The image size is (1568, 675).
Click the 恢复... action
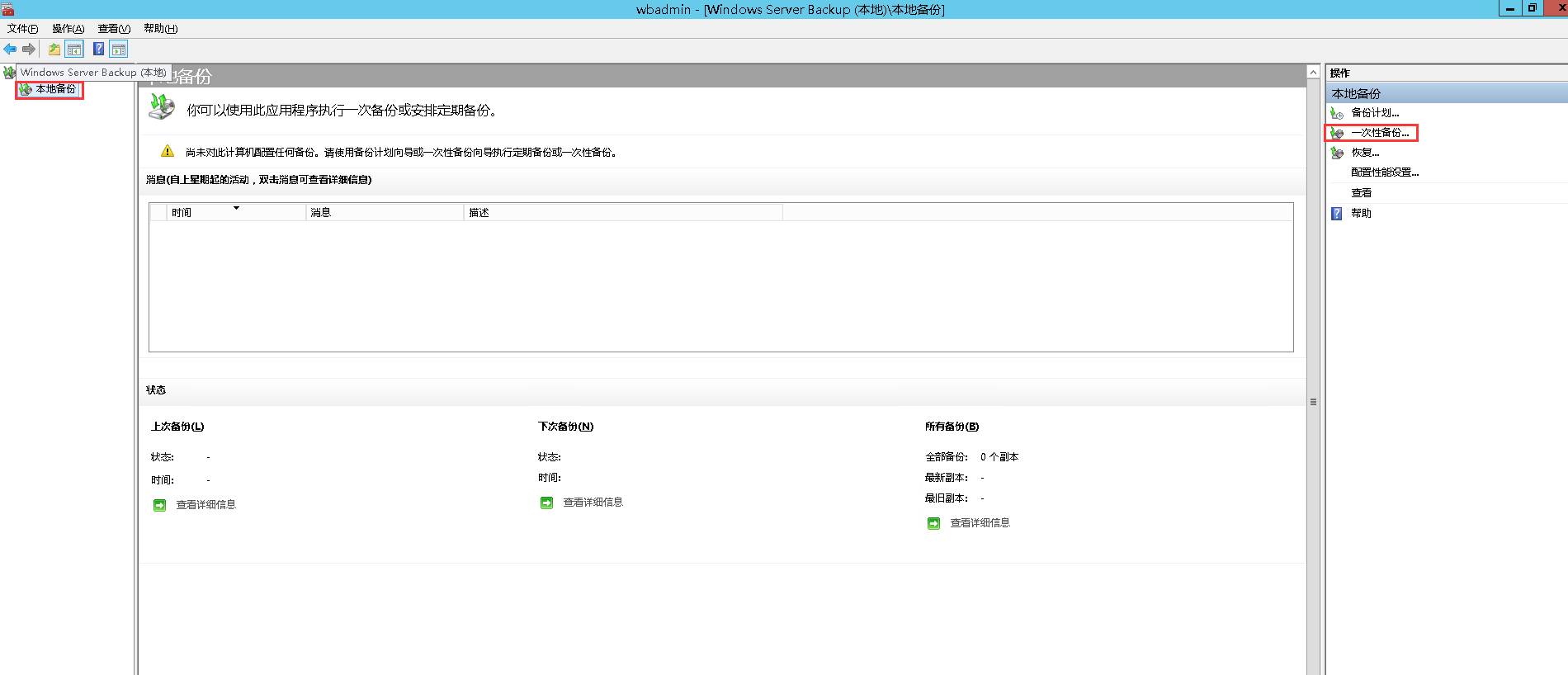[1365, 153]
